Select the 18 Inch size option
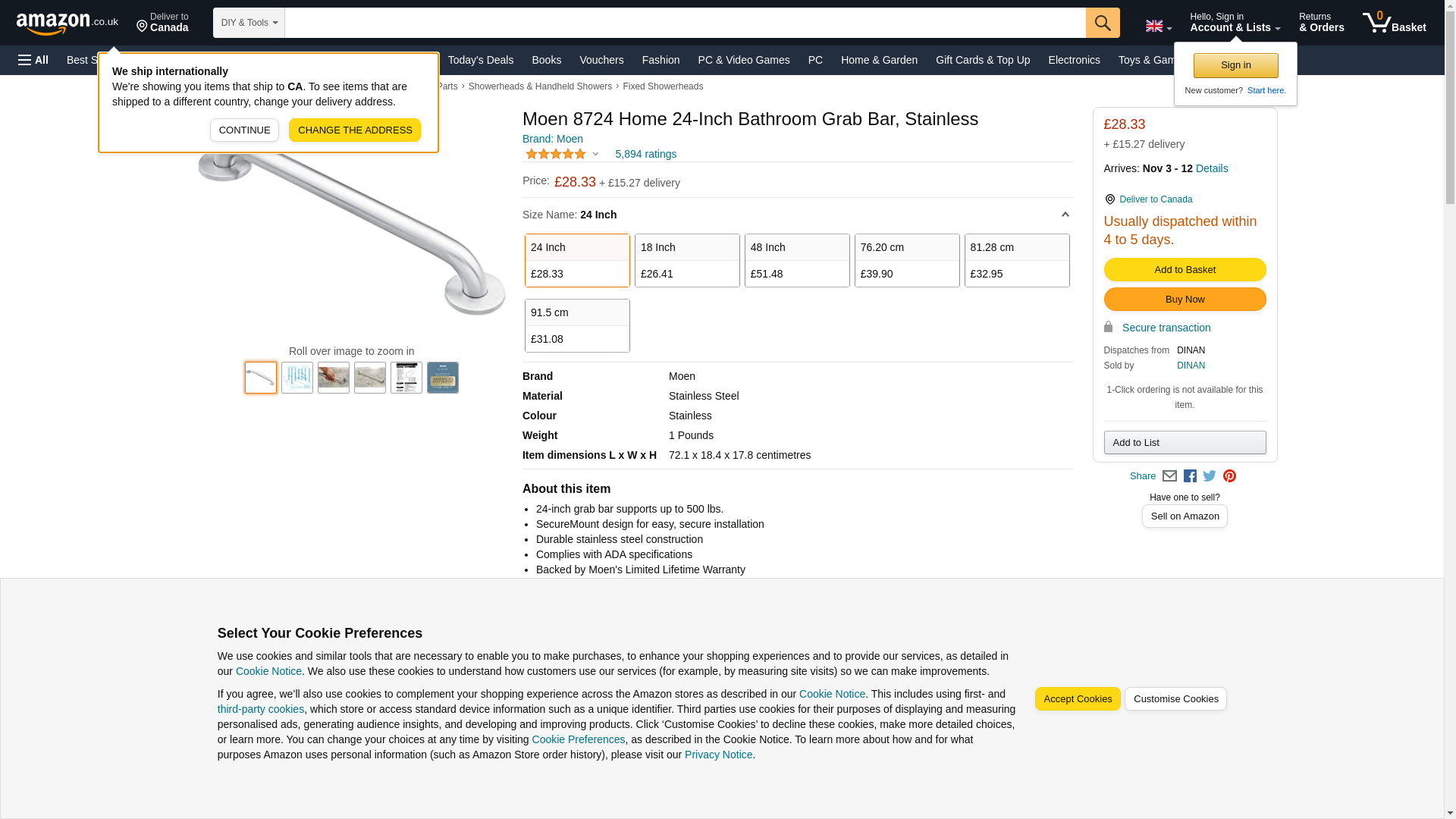 pos(686,260)
